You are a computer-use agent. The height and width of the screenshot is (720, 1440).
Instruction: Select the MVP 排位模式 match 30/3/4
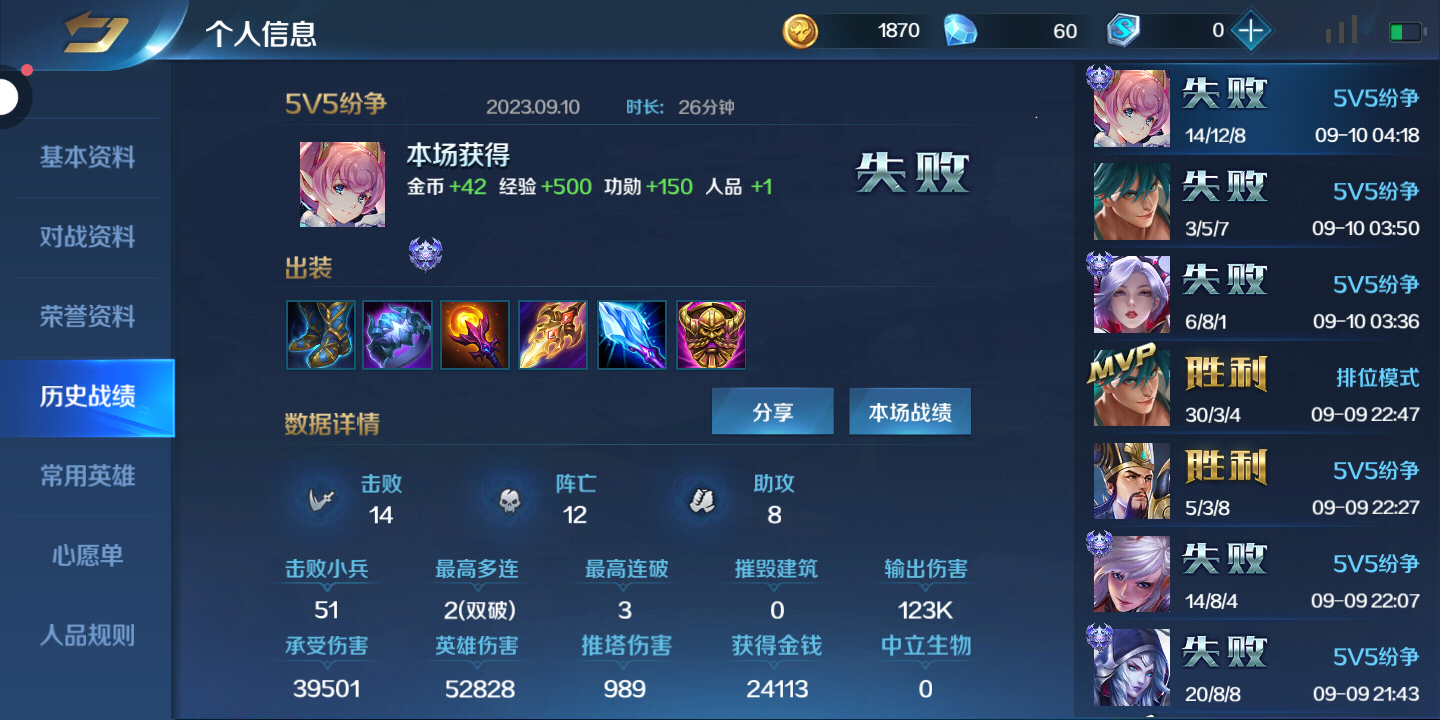coord(1258,387)
